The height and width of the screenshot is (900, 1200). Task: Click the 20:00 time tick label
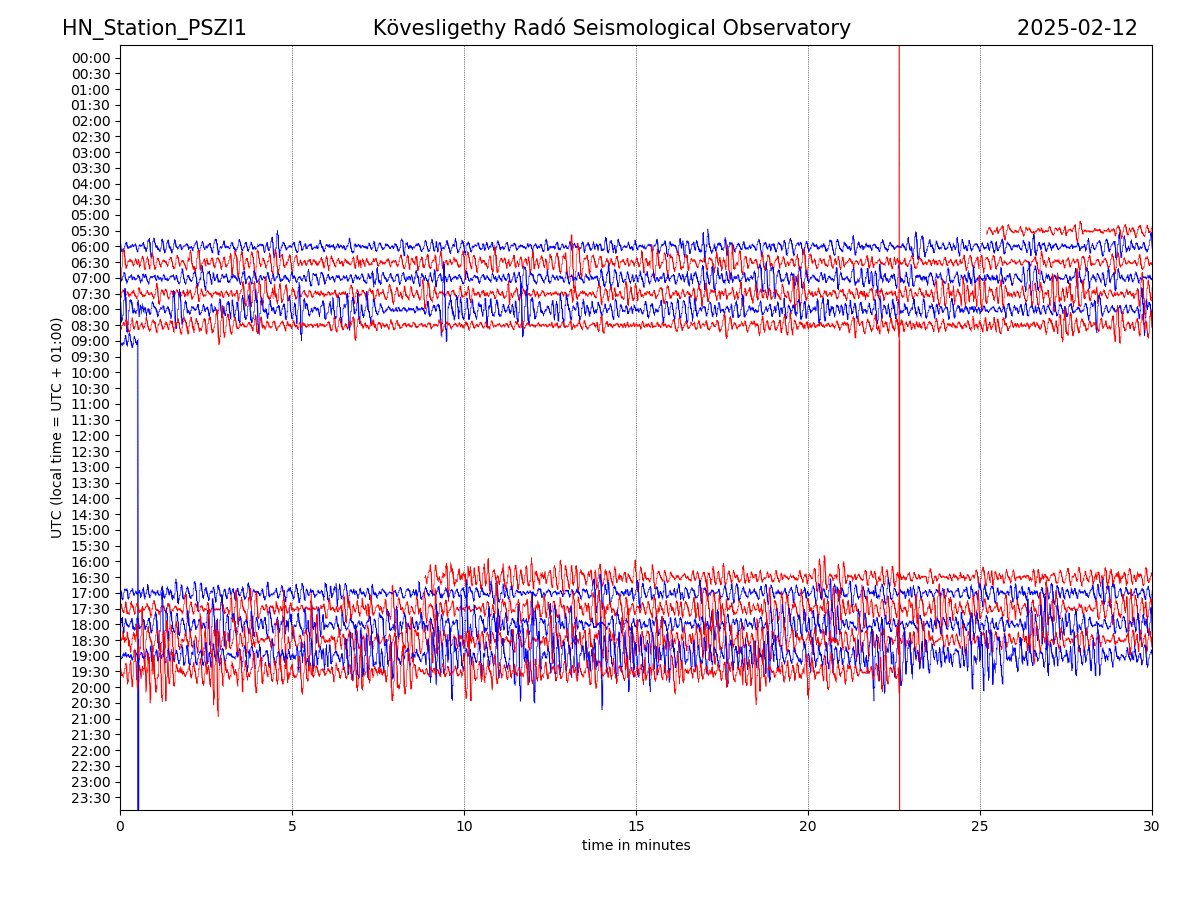click(90, 688)
